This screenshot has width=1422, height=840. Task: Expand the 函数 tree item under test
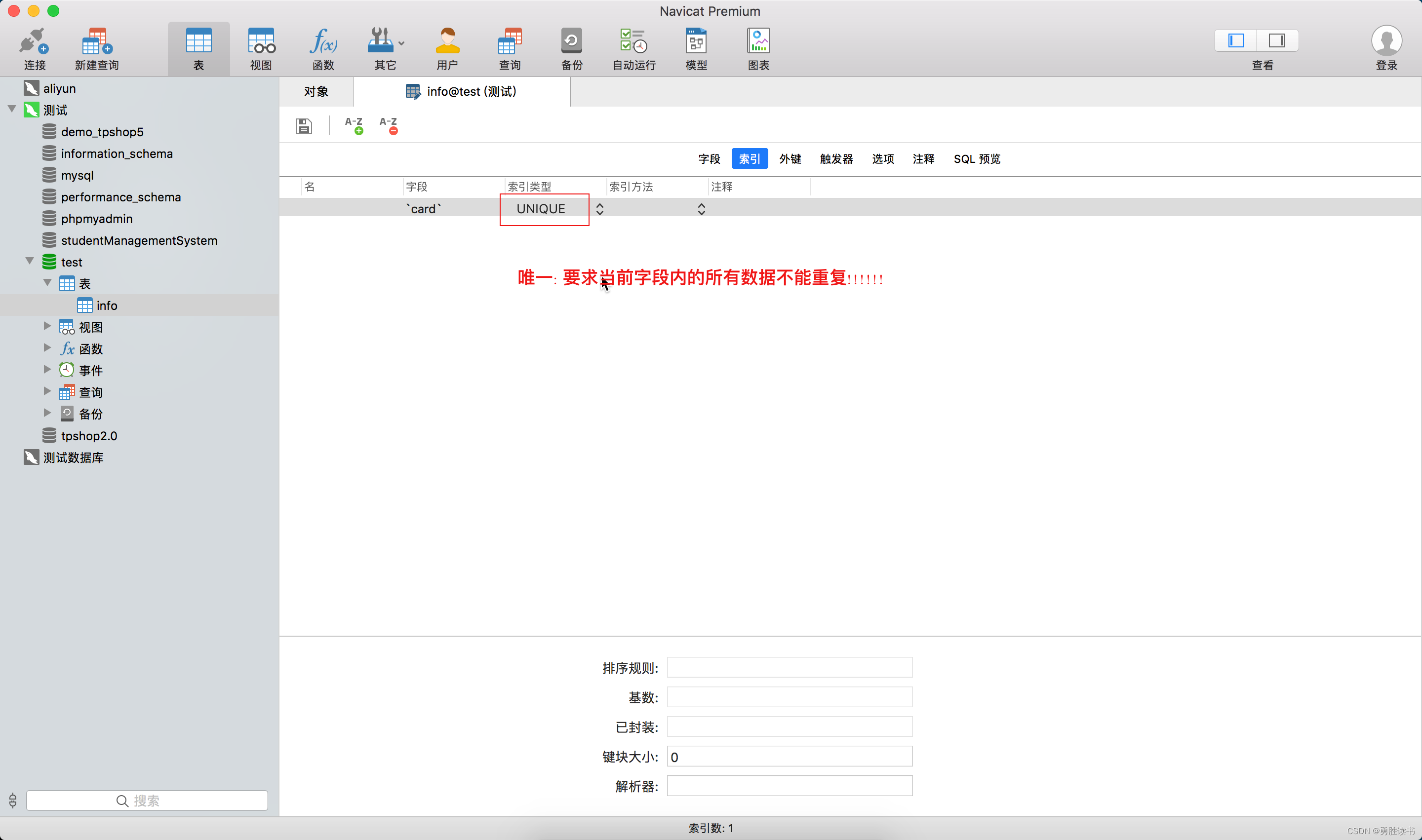click(46, 348)
